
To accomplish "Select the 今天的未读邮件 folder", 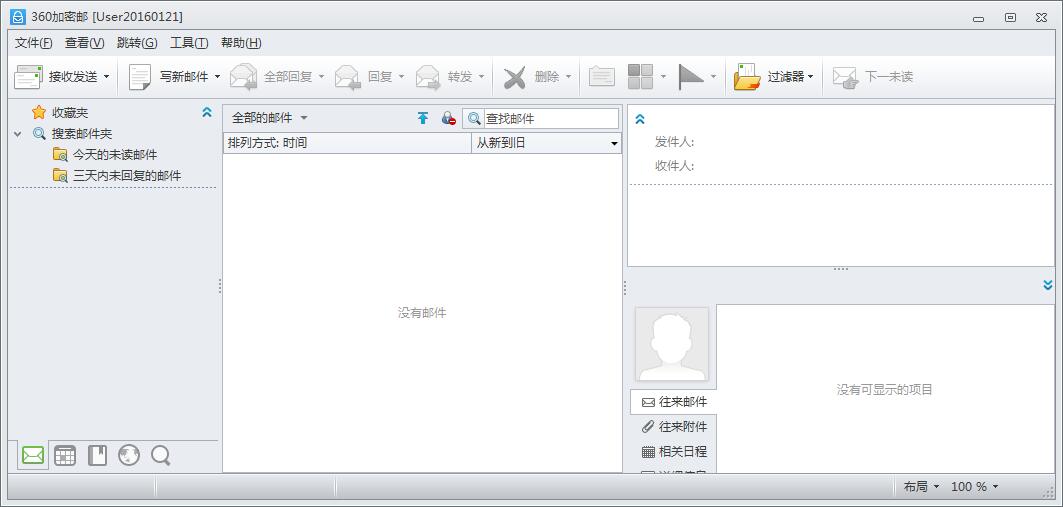I will 114,155.
